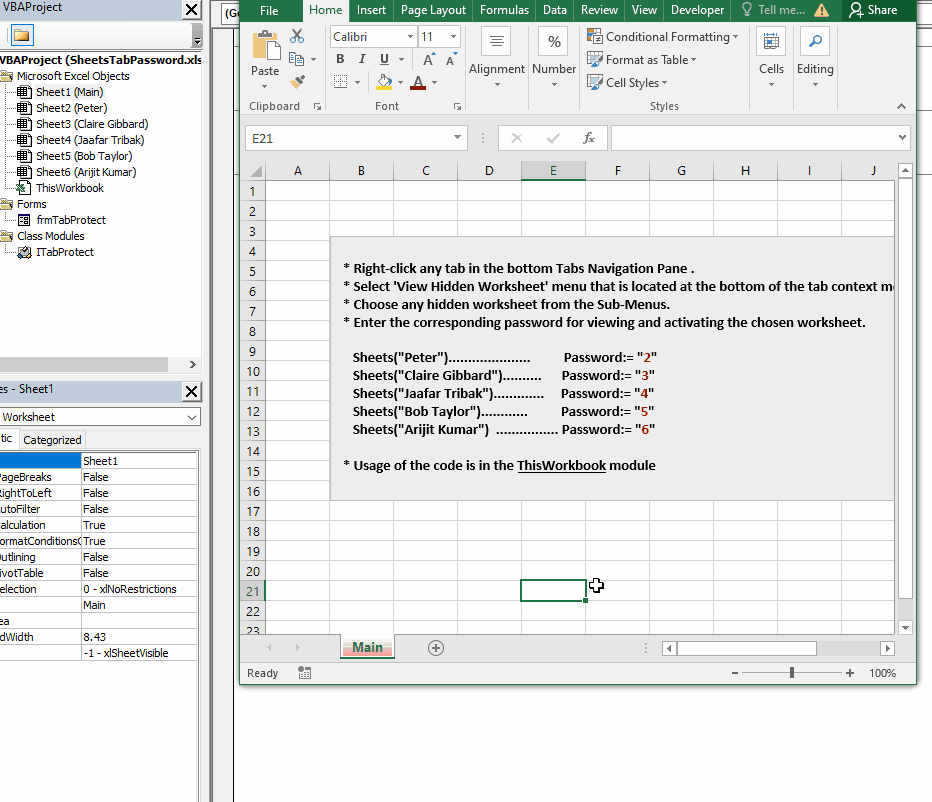Click the macro record status bar icon

[x=304, y=673]
